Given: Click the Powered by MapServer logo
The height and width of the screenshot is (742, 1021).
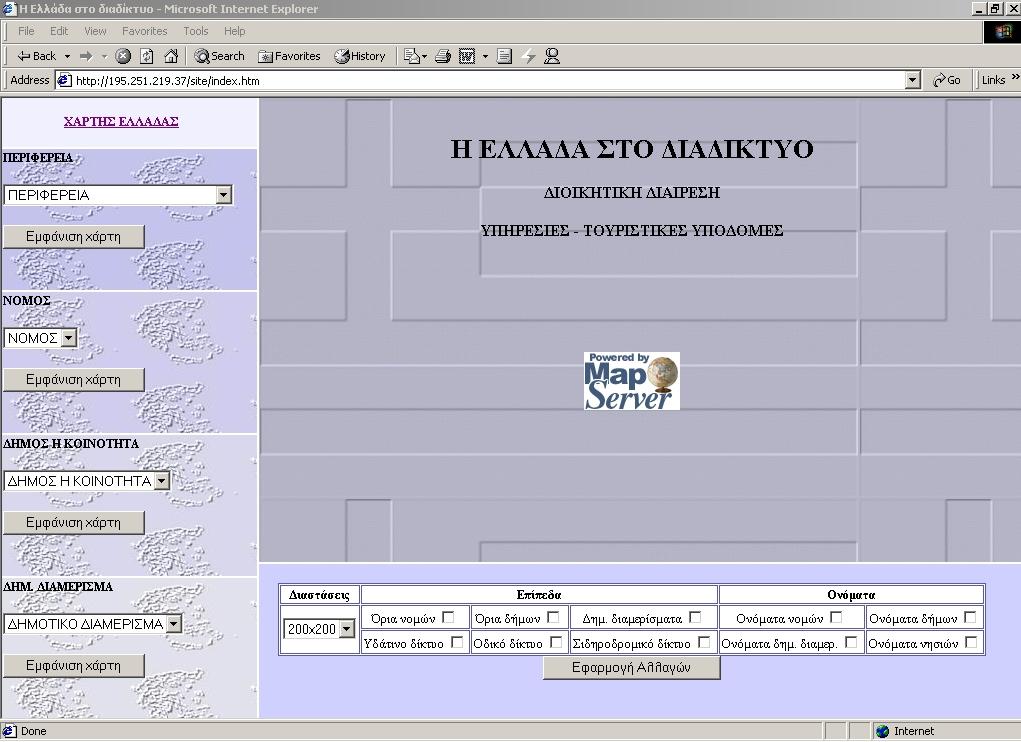Looking at the screenshot, I should click(632, 381).
